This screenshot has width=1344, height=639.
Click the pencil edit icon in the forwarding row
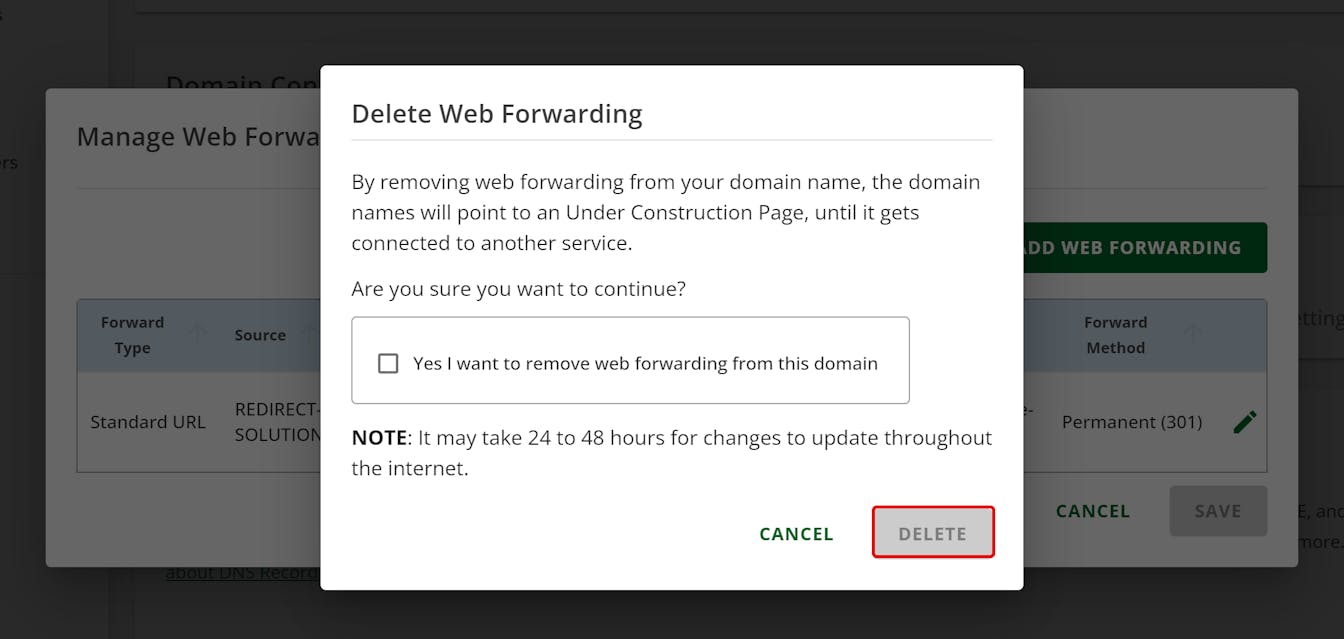(1244, 422)
